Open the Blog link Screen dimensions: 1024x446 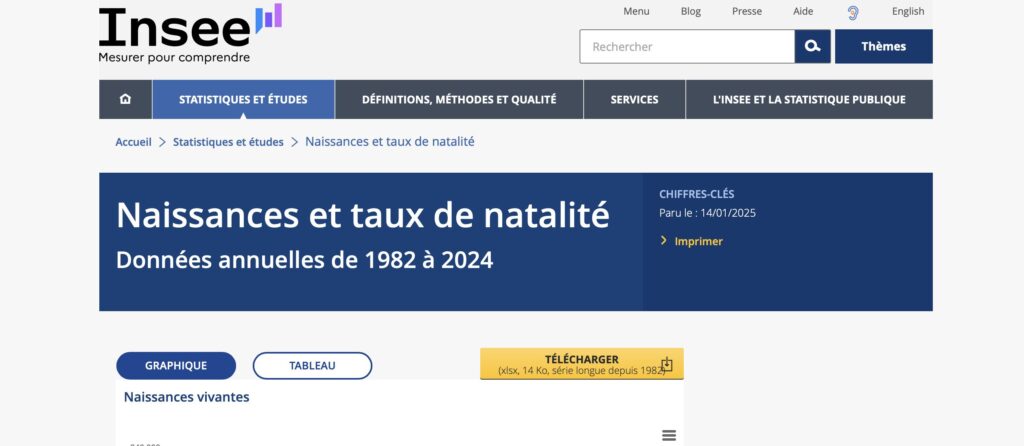690,12
